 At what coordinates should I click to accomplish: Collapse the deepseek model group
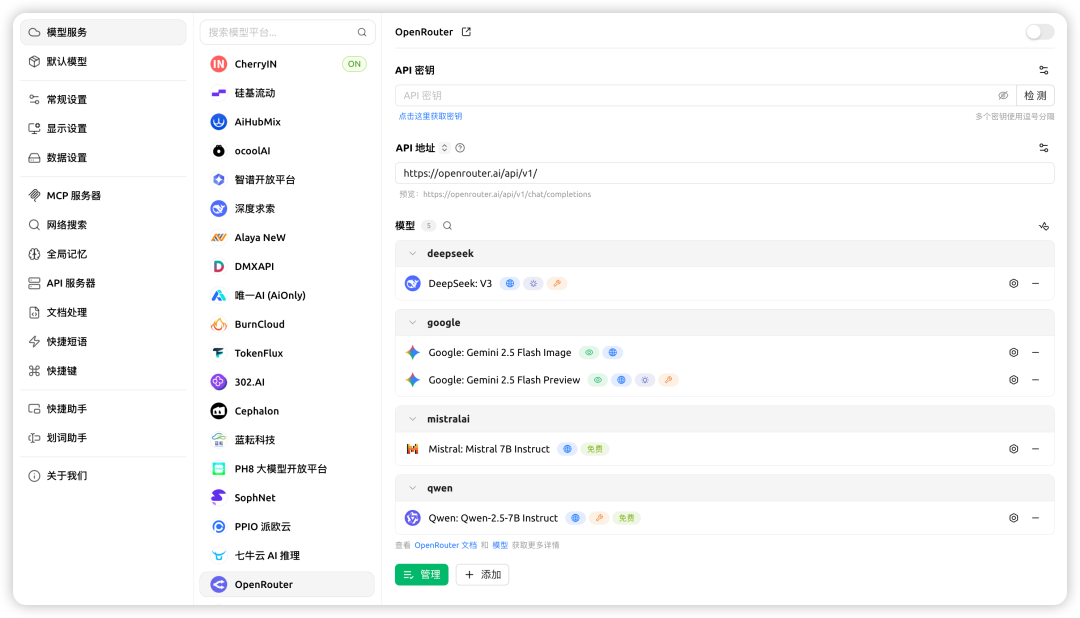pyautogui.click(x=413, y=254)
